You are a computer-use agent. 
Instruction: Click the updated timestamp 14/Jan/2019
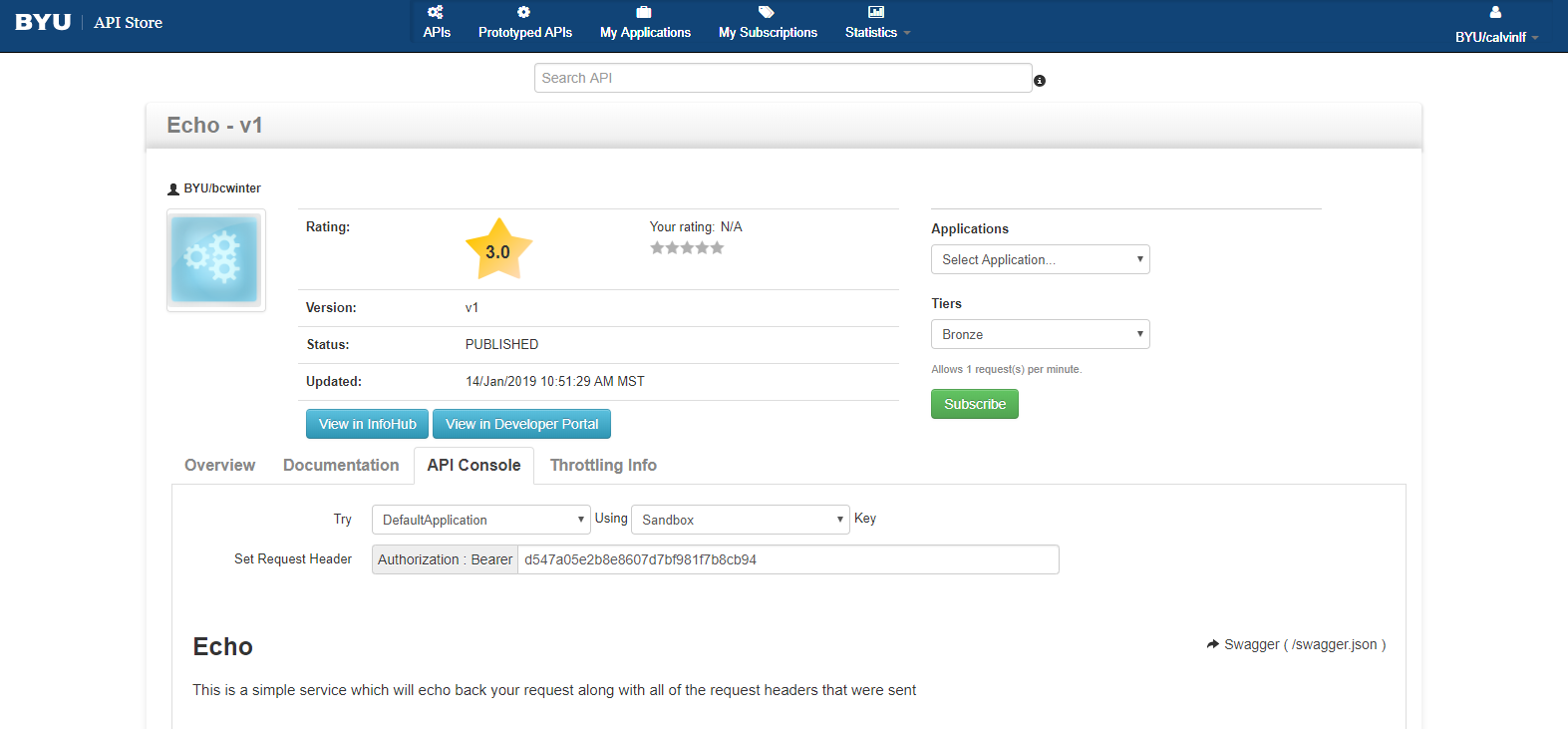554,381
